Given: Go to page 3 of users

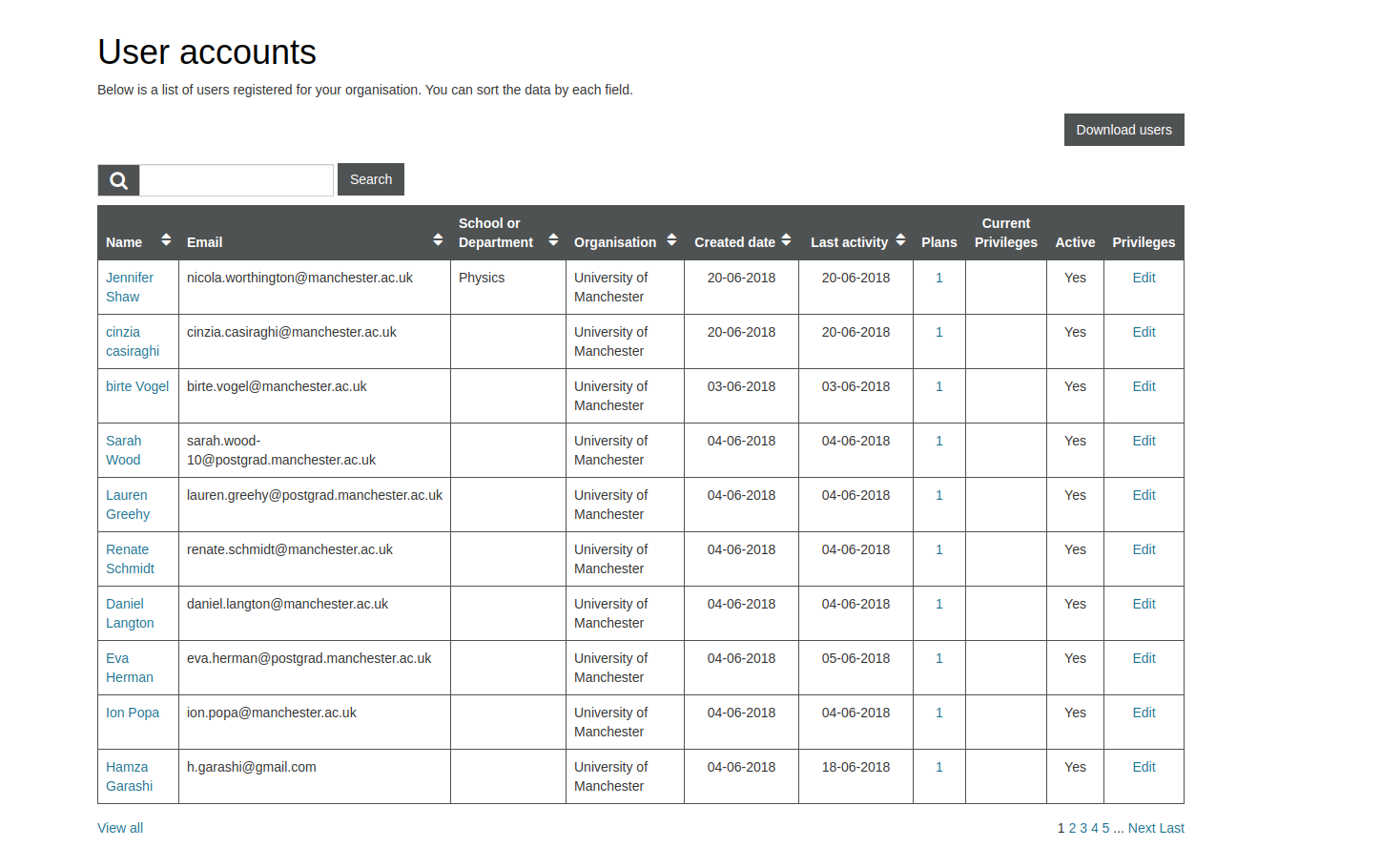Looking at the screenshot, I should [x=1083, y=828].
